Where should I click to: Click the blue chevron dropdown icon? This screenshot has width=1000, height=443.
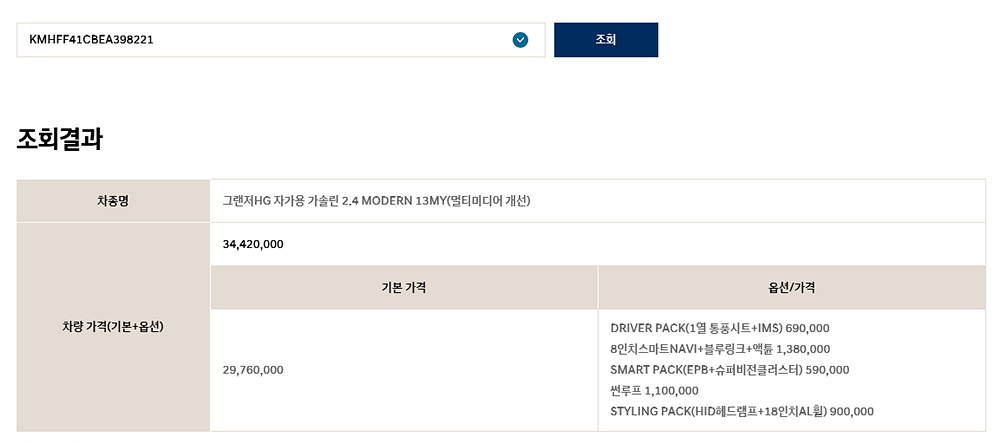coord(520,40)
